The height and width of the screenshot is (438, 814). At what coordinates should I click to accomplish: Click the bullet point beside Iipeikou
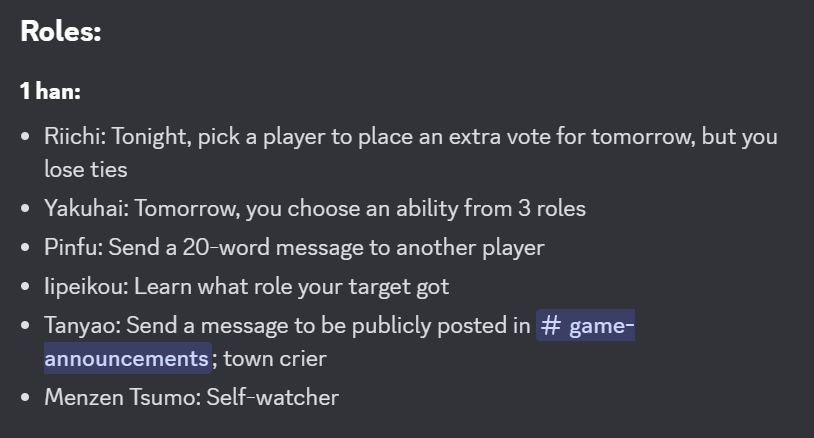[x=26, y=288]
